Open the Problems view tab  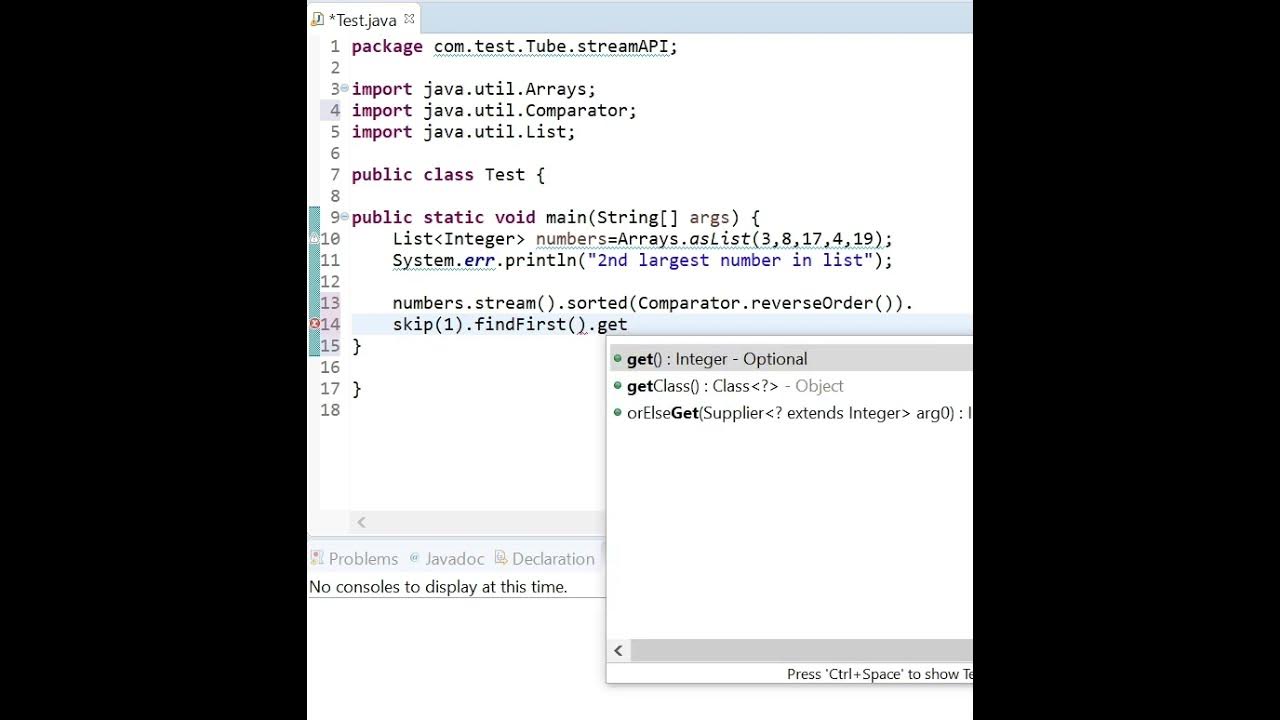click(x=354, y=559)
